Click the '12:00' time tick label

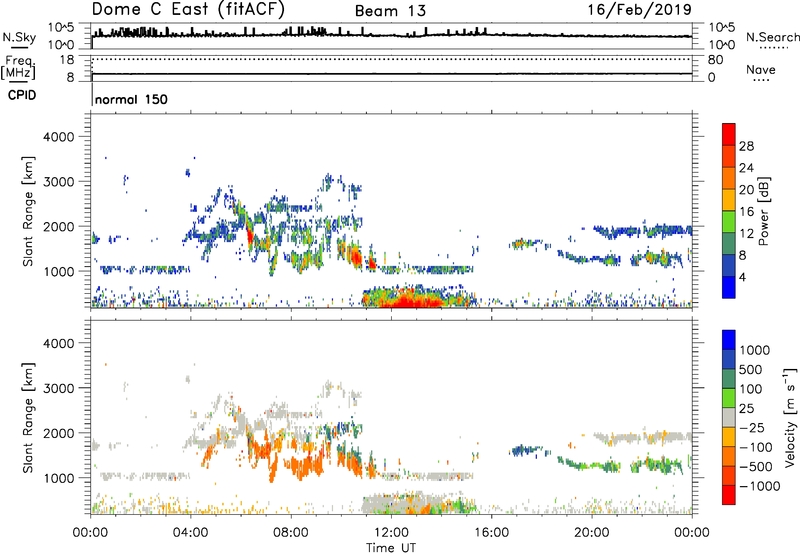pyautogui.click(x=391, y=533)
